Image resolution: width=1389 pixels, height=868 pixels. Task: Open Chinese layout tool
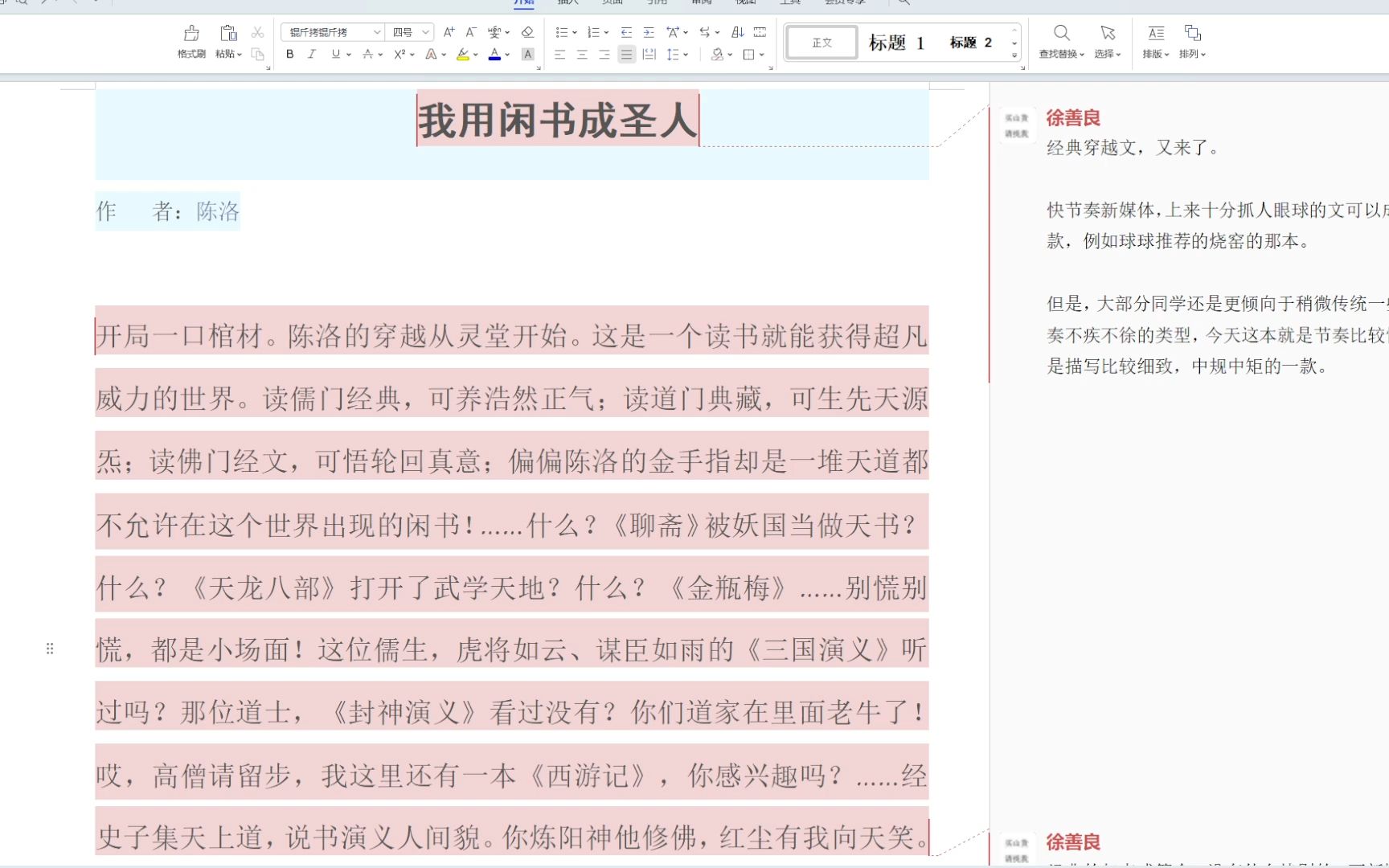coord(673,32)
